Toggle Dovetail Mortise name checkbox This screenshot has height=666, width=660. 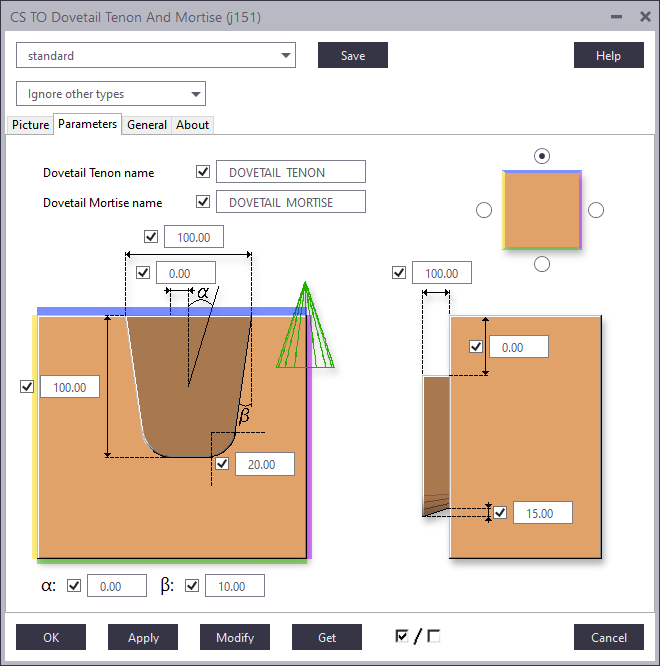pyautogui.click(x=203, y=201)
